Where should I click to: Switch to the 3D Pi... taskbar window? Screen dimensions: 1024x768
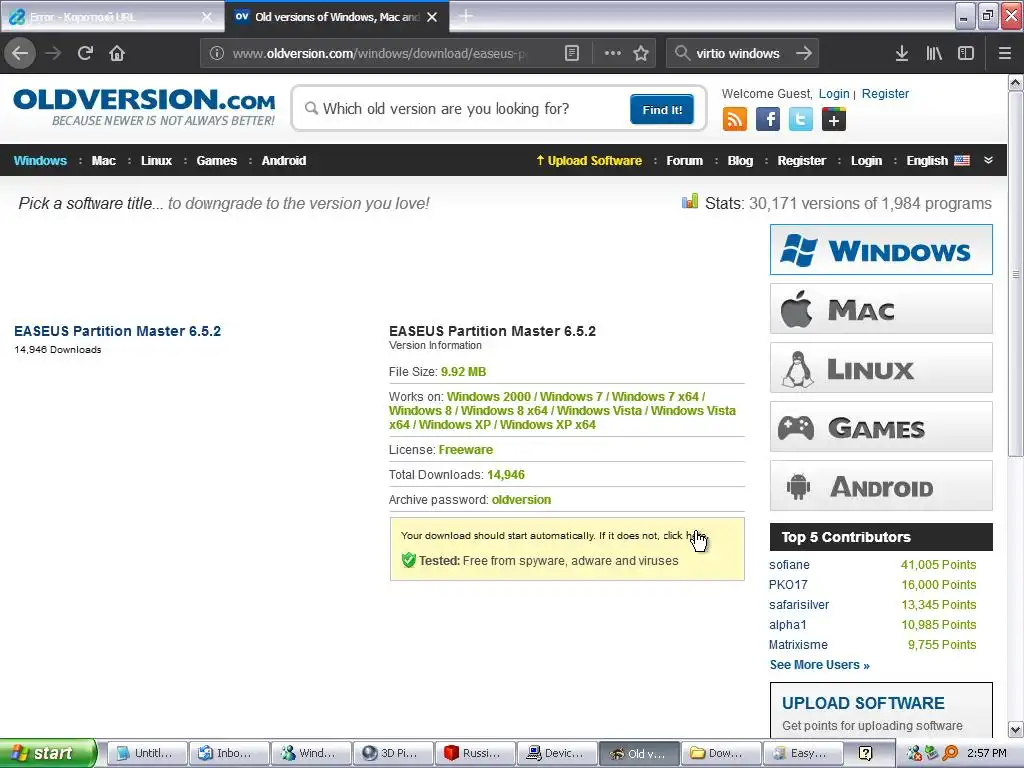(x=394, y=753)
